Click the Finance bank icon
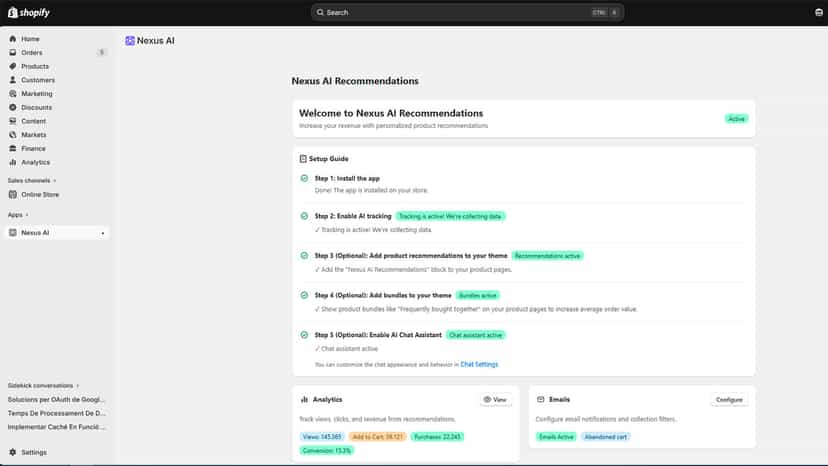 pos(13,148)
